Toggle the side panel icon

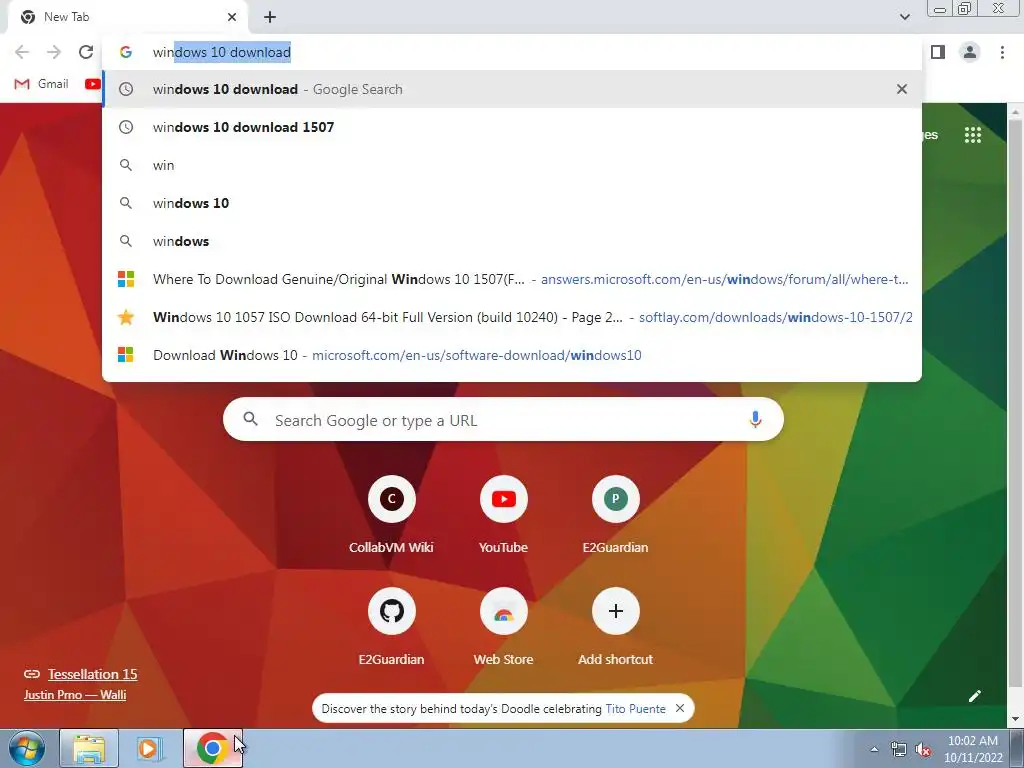tap(938, 52)
